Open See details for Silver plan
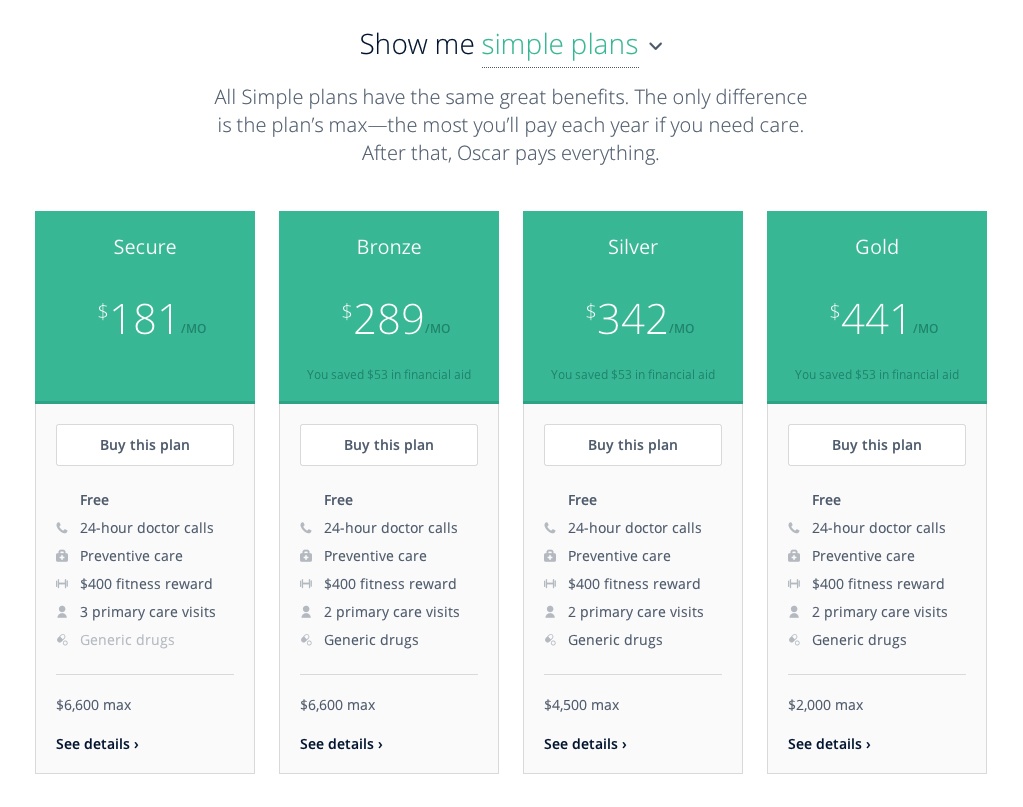This screenshot has height=807, width=1023. pos(585,744)
